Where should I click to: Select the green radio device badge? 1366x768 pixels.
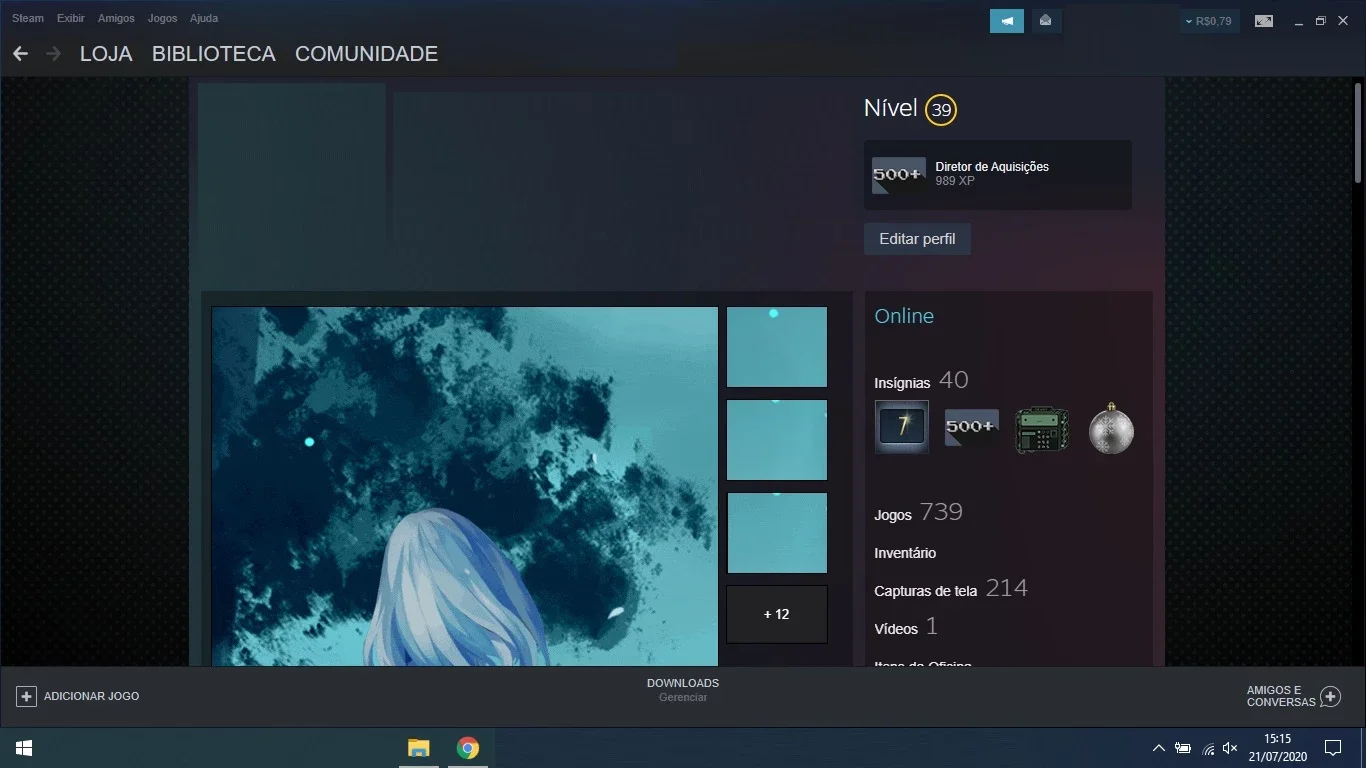[1042, 429]
